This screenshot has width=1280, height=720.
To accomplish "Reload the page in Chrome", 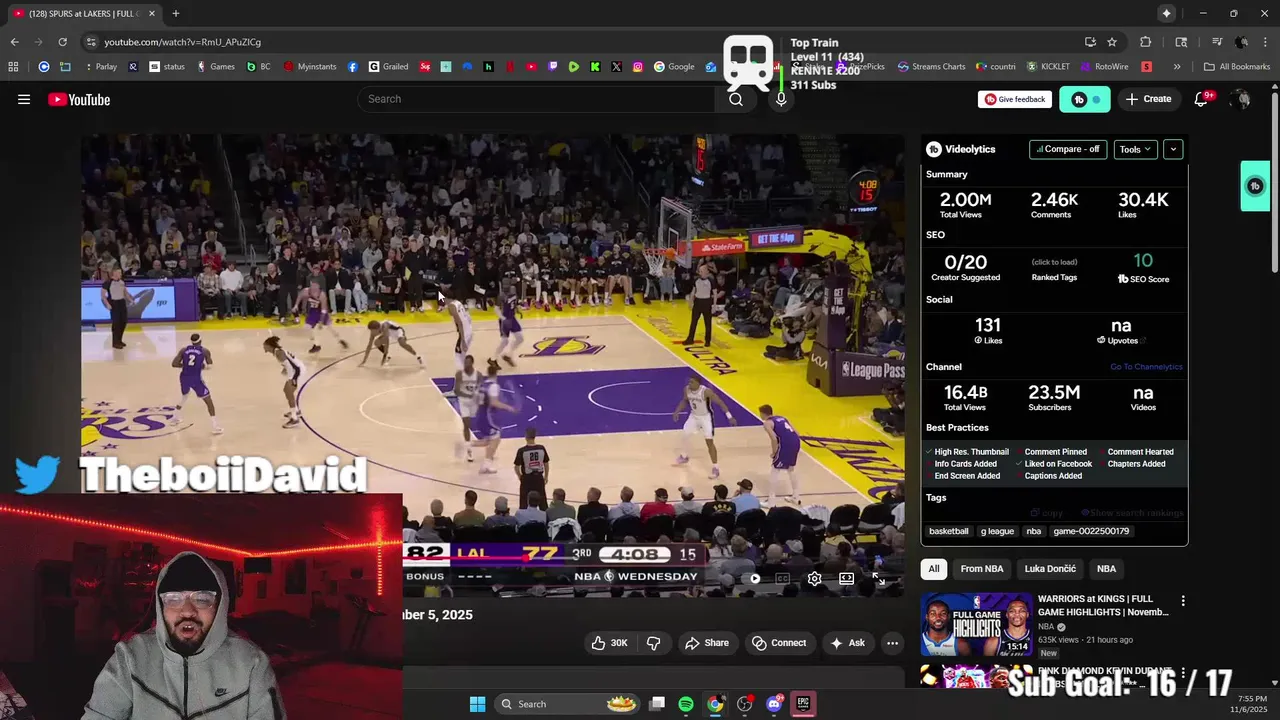I will 62,42.
